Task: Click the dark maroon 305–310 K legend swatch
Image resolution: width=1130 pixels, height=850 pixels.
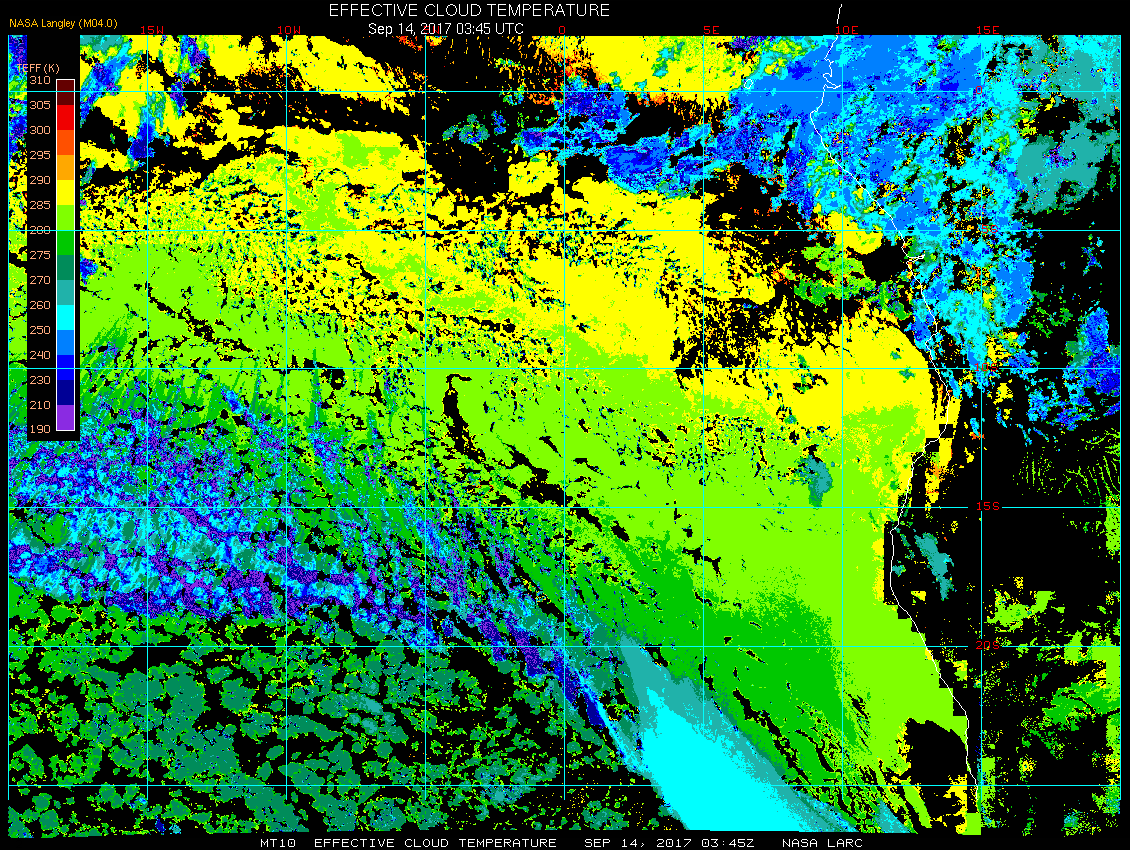Action: tap(66, 93)
